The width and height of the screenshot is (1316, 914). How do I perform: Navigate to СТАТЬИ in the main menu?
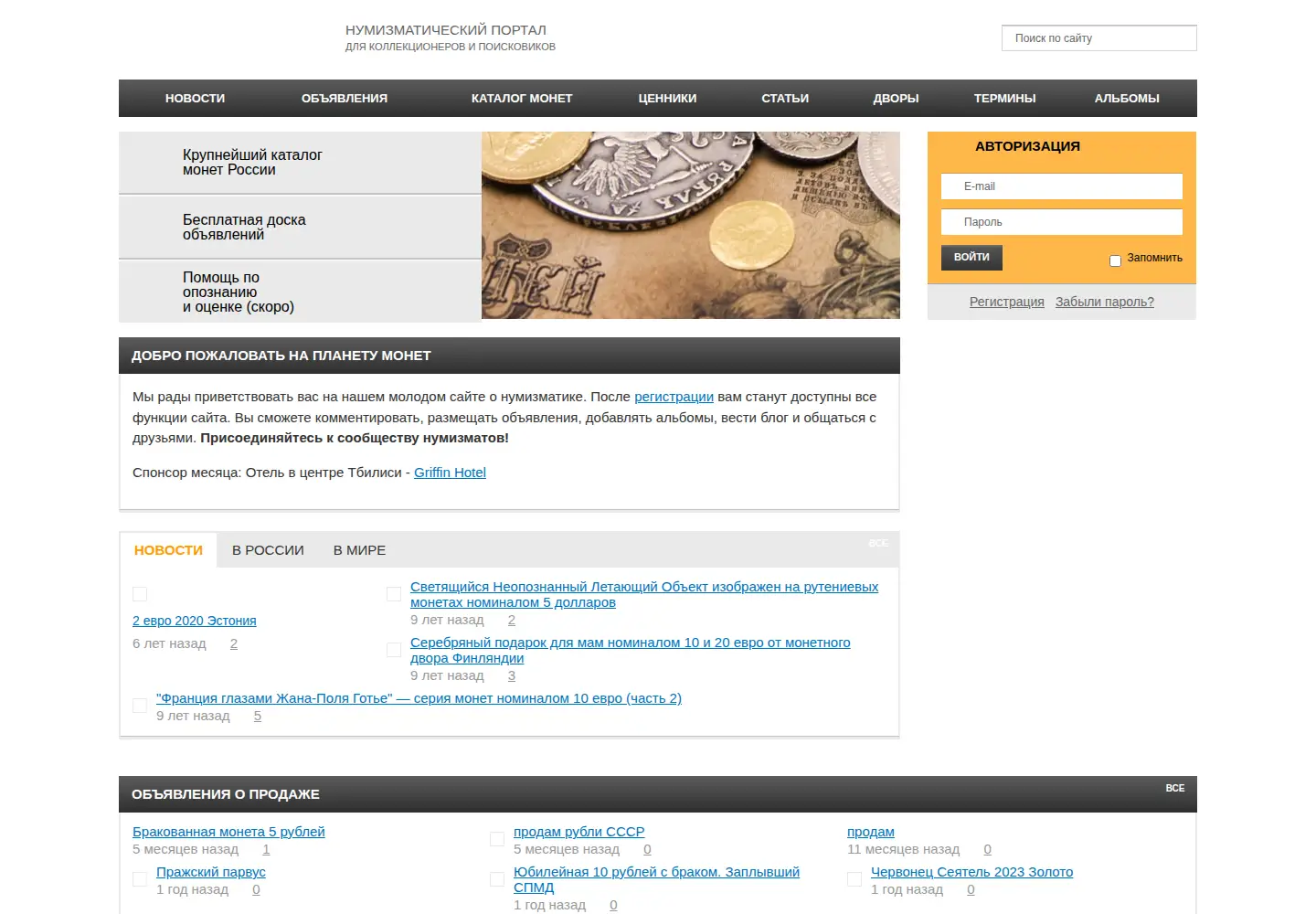pyautogui.click(x=785, y=98)
